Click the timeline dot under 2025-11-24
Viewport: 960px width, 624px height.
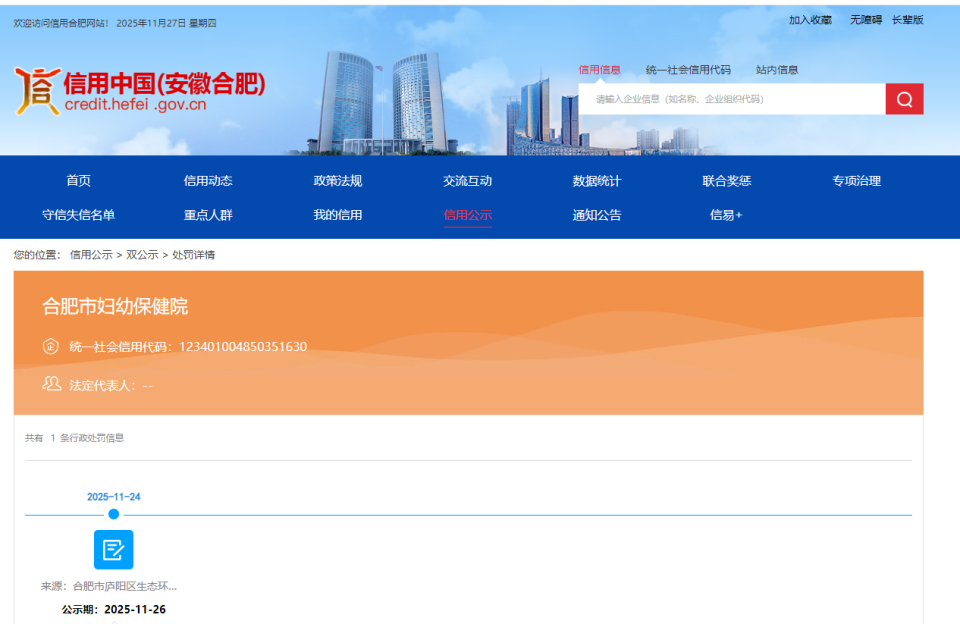(113, 513)
